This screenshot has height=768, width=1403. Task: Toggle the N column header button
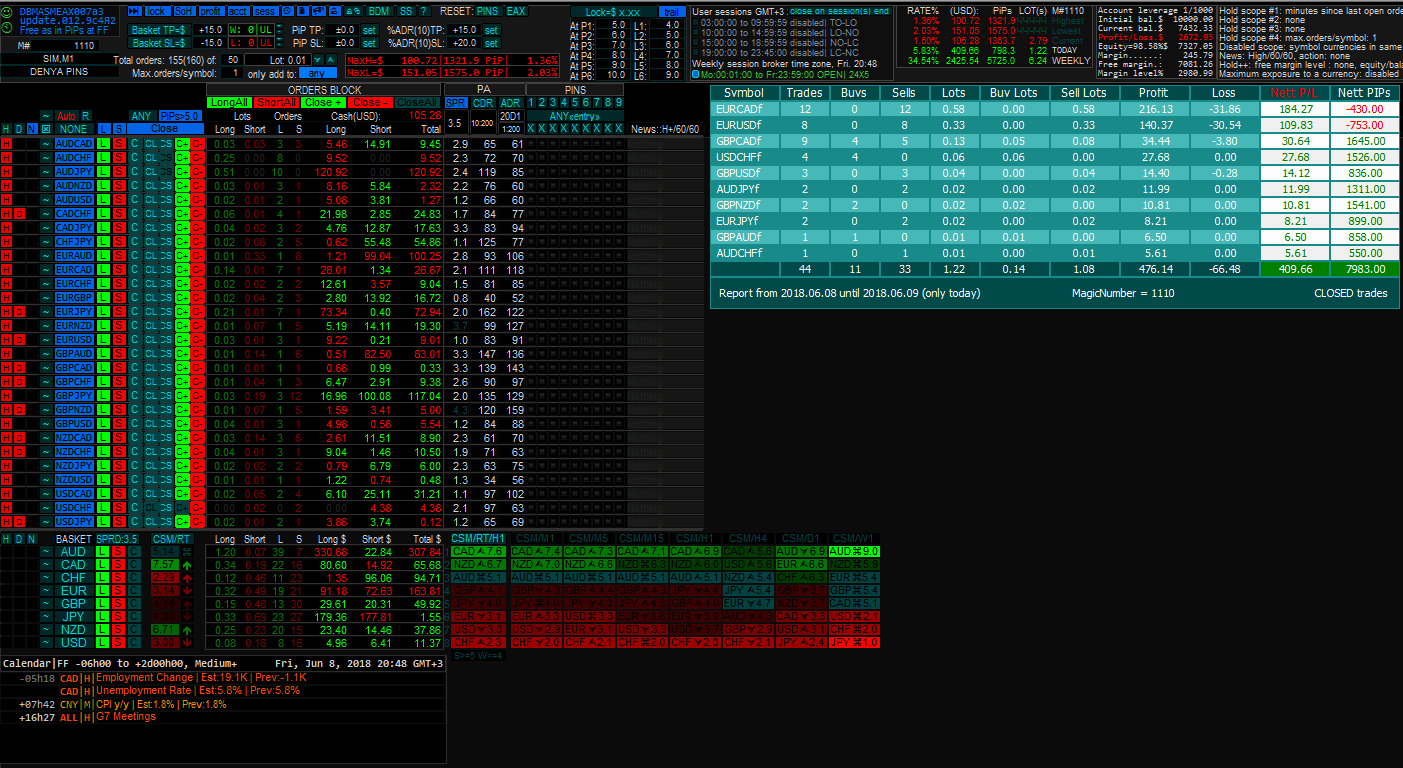[32, 129]
